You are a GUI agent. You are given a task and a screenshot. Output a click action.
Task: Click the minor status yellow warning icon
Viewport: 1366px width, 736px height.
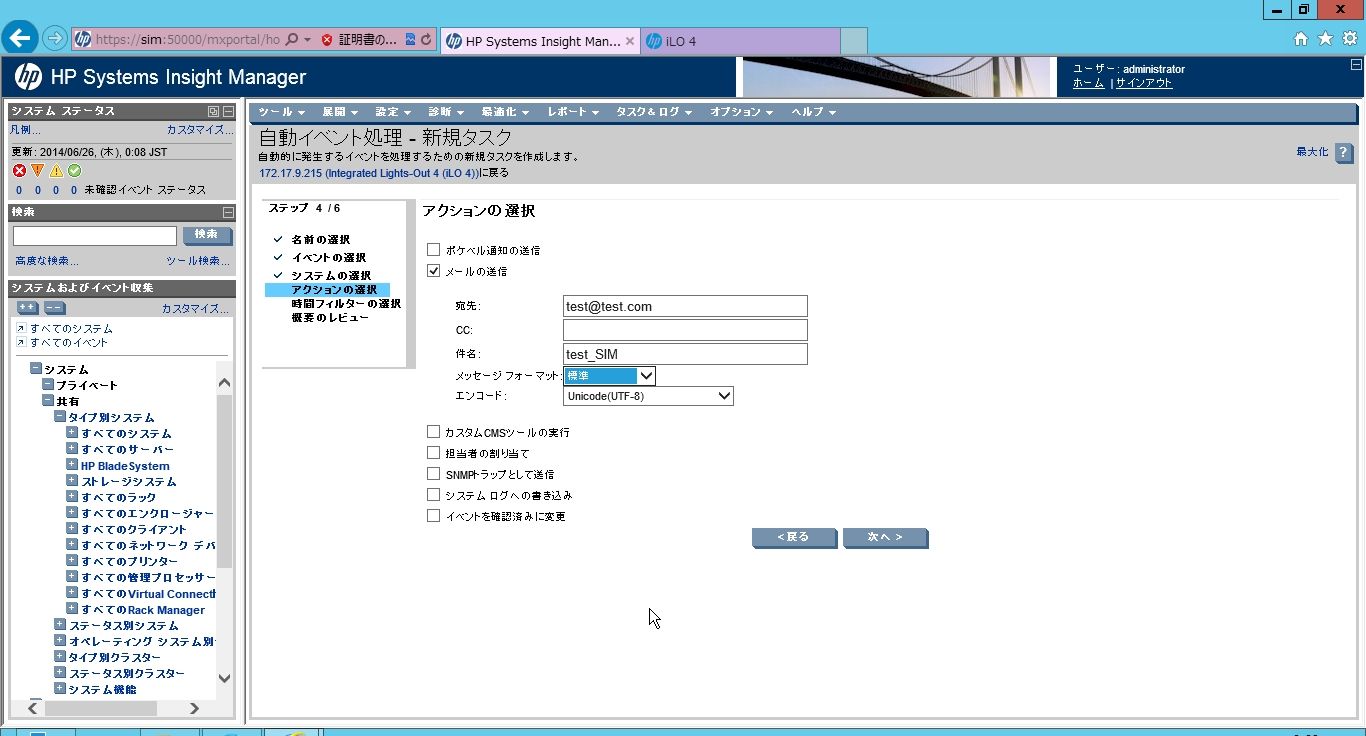(56, 171)
